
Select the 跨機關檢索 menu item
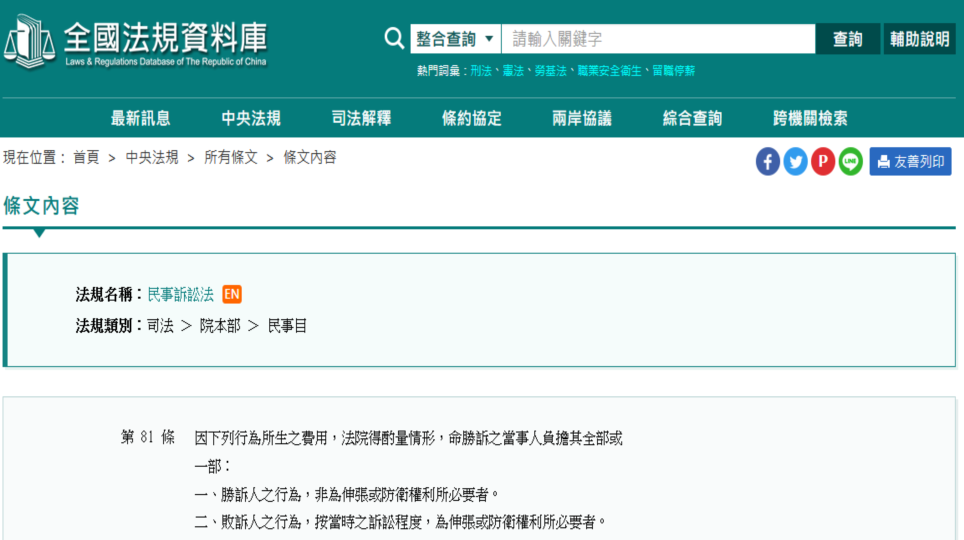(810, 118)
